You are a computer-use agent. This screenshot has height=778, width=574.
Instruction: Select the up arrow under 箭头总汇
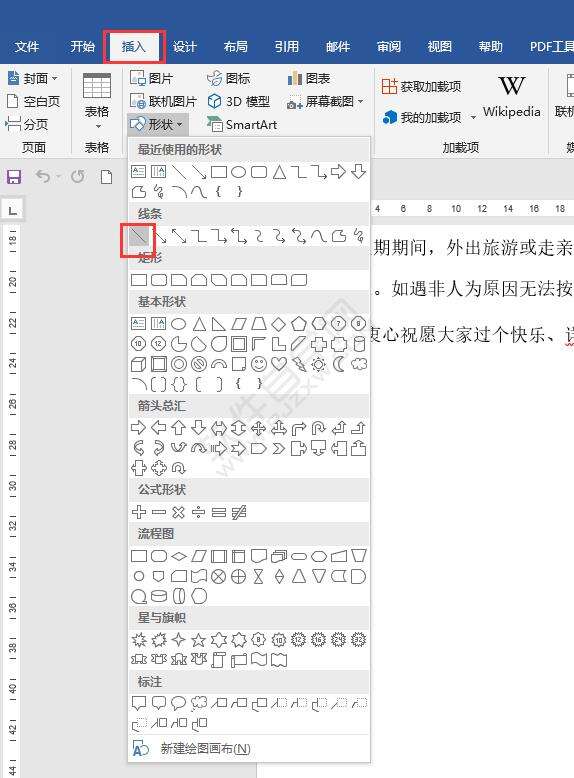pos(179,428)
